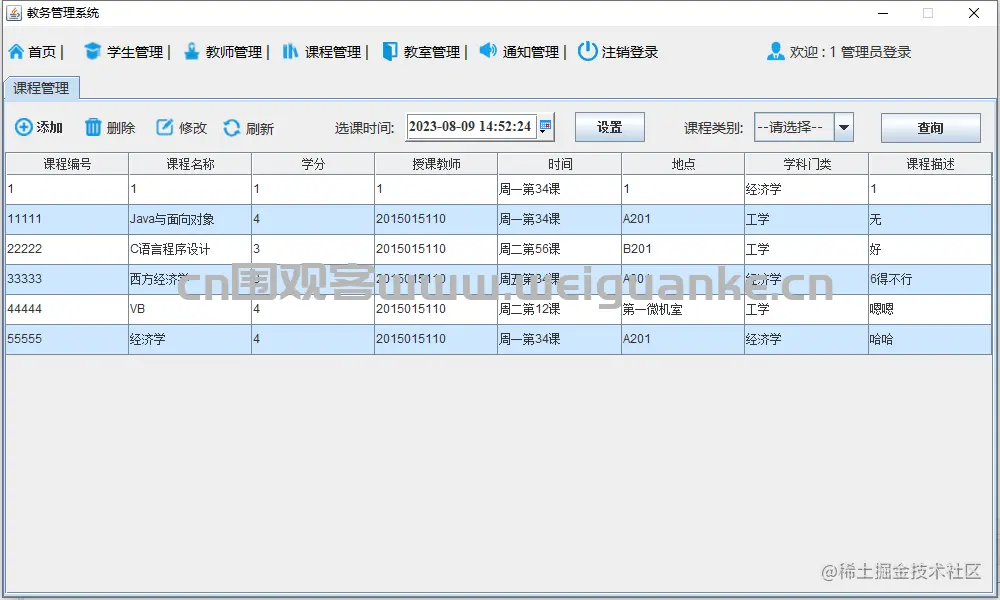Open the 学生管理 menu
This screenshot has width=1000, height=600.
(x=135, y=52)
